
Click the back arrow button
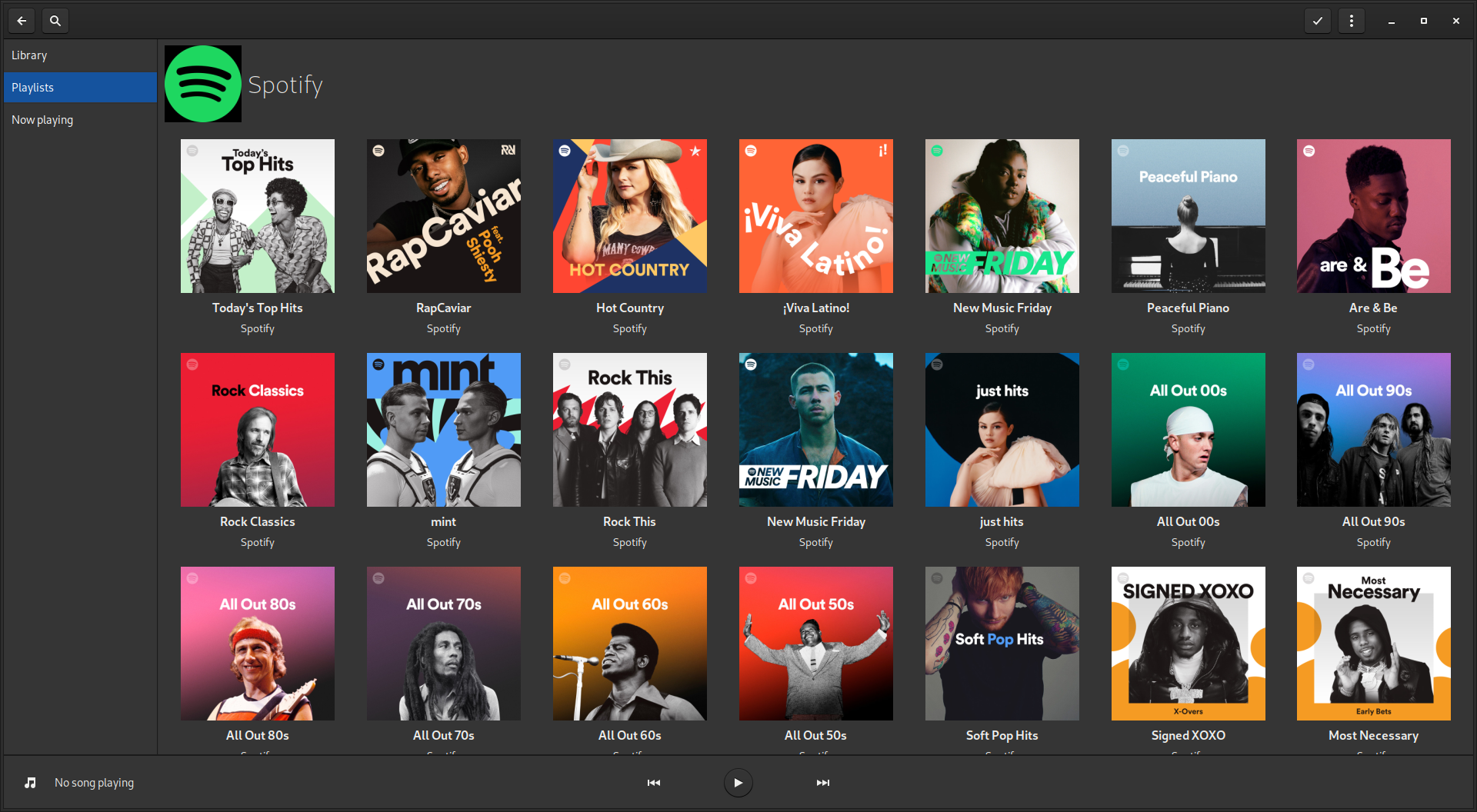tap(22, 21)
